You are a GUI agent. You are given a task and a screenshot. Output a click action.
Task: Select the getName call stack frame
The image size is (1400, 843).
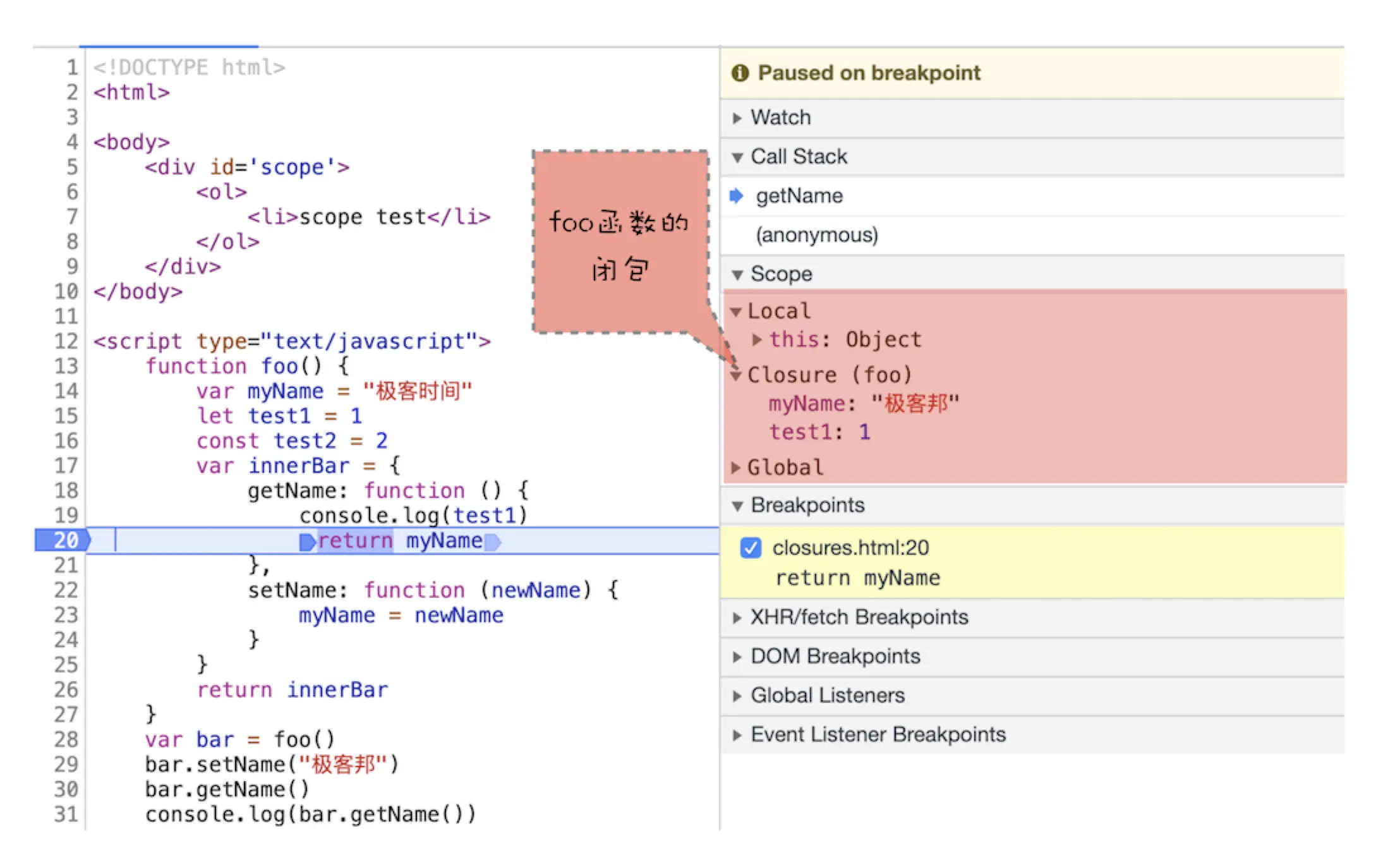click(799, 196)
